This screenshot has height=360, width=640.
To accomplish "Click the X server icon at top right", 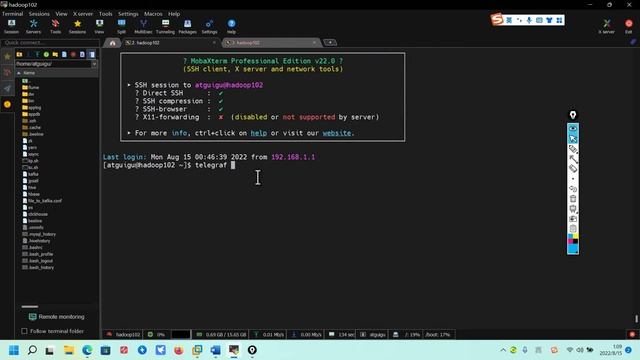I will (607, 26).
